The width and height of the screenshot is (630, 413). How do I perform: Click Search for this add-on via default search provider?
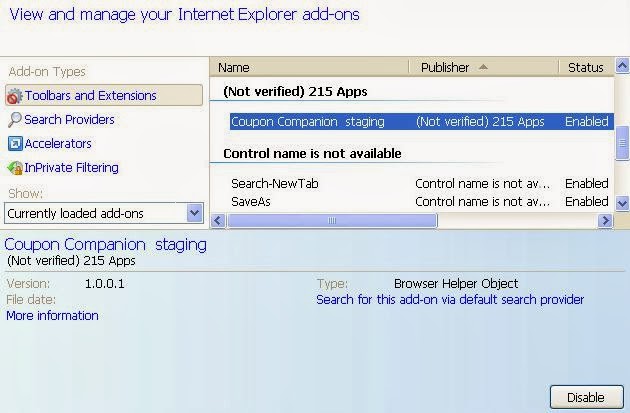(x=450, y=300)
